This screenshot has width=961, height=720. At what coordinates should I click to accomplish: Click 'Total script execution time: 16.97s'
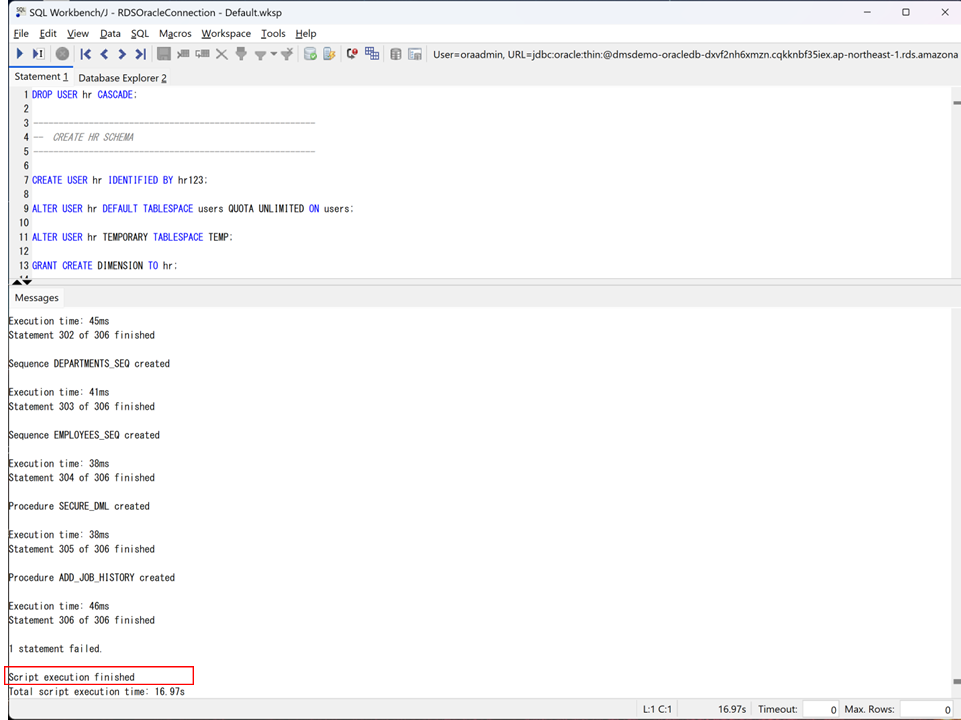coord(96,692)
